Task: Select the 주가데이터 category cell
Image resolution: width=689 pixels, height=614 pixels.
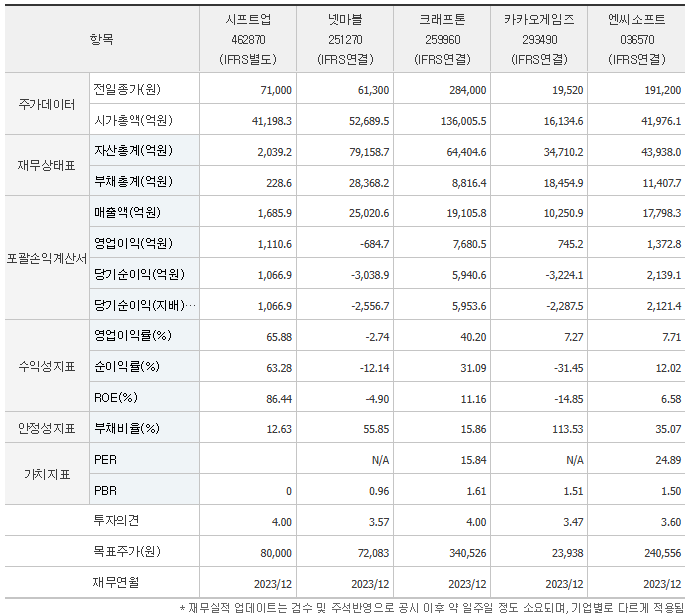Action: coord(47,104)
